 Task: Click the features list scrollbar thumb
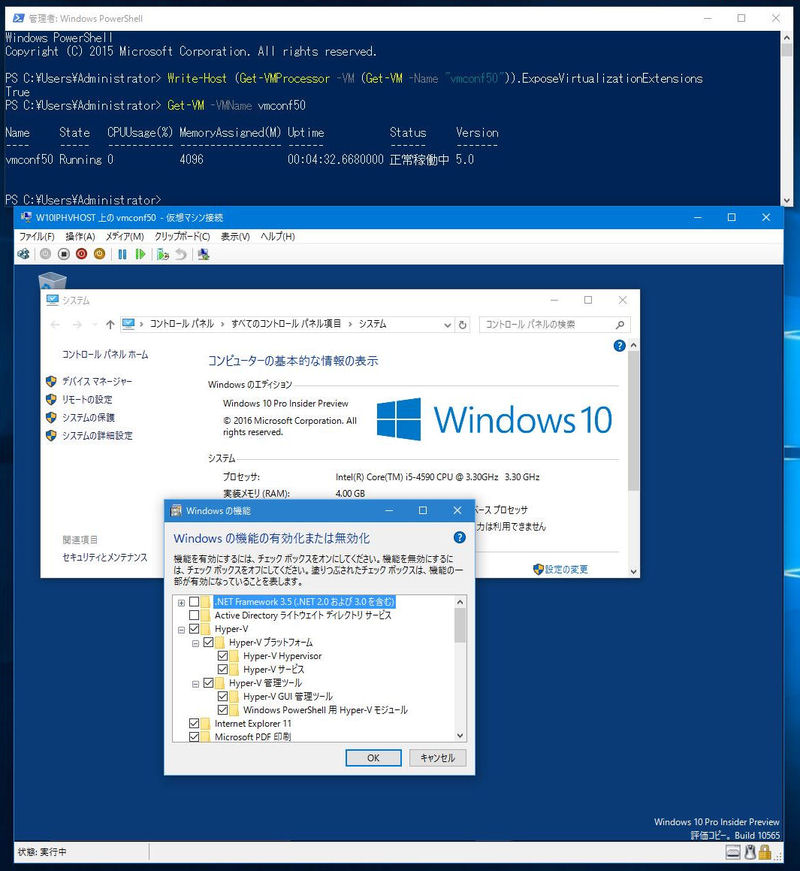point(460,625)
